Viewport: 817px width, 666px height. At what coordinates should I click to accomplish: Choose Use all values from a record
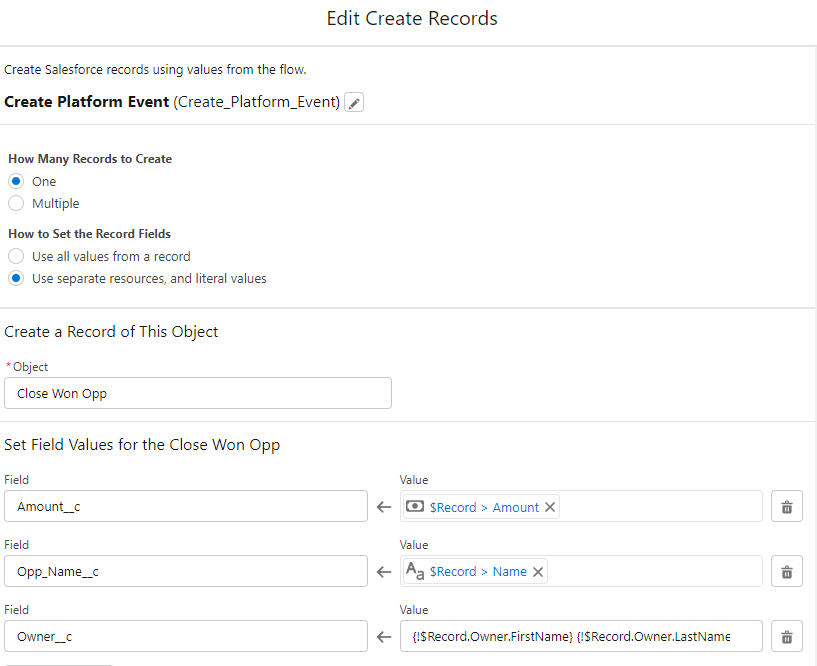click(x=16, y=257)
